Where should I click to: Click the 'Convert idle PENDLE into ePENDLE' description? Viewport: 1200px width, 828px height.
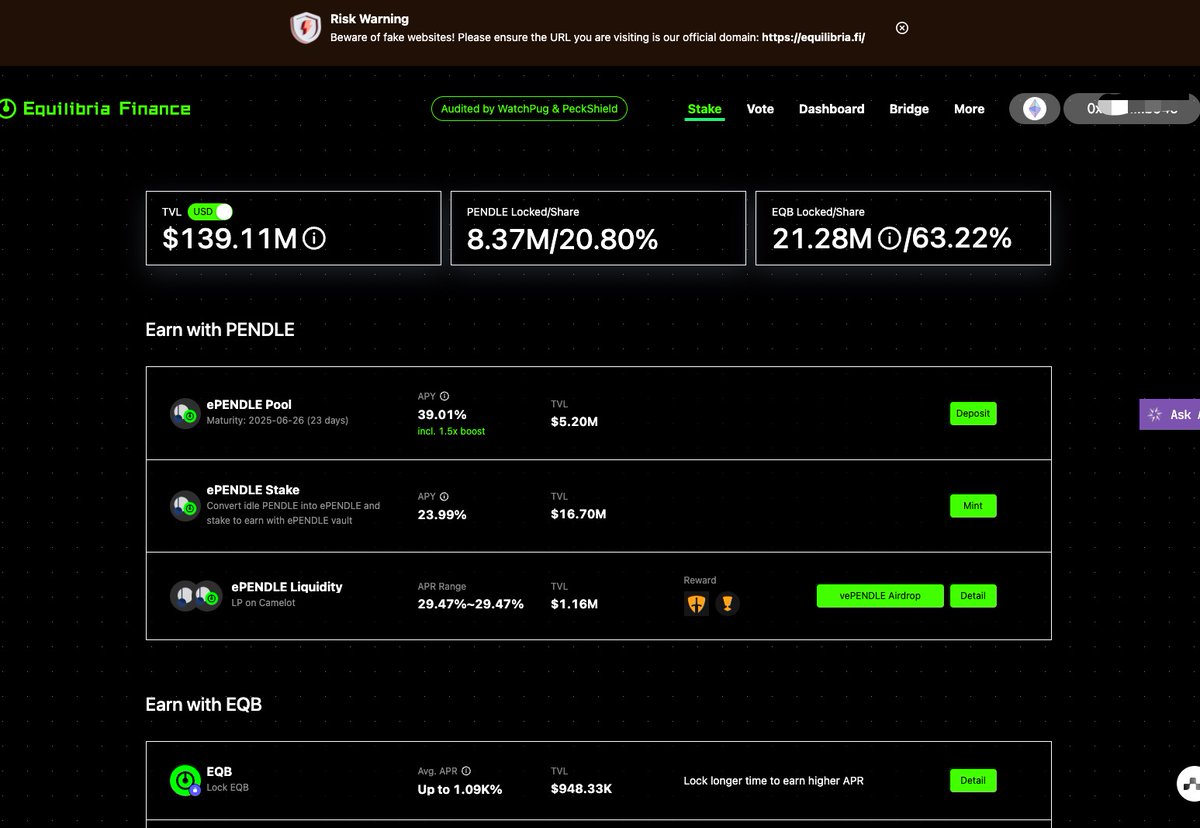(293, 513)
